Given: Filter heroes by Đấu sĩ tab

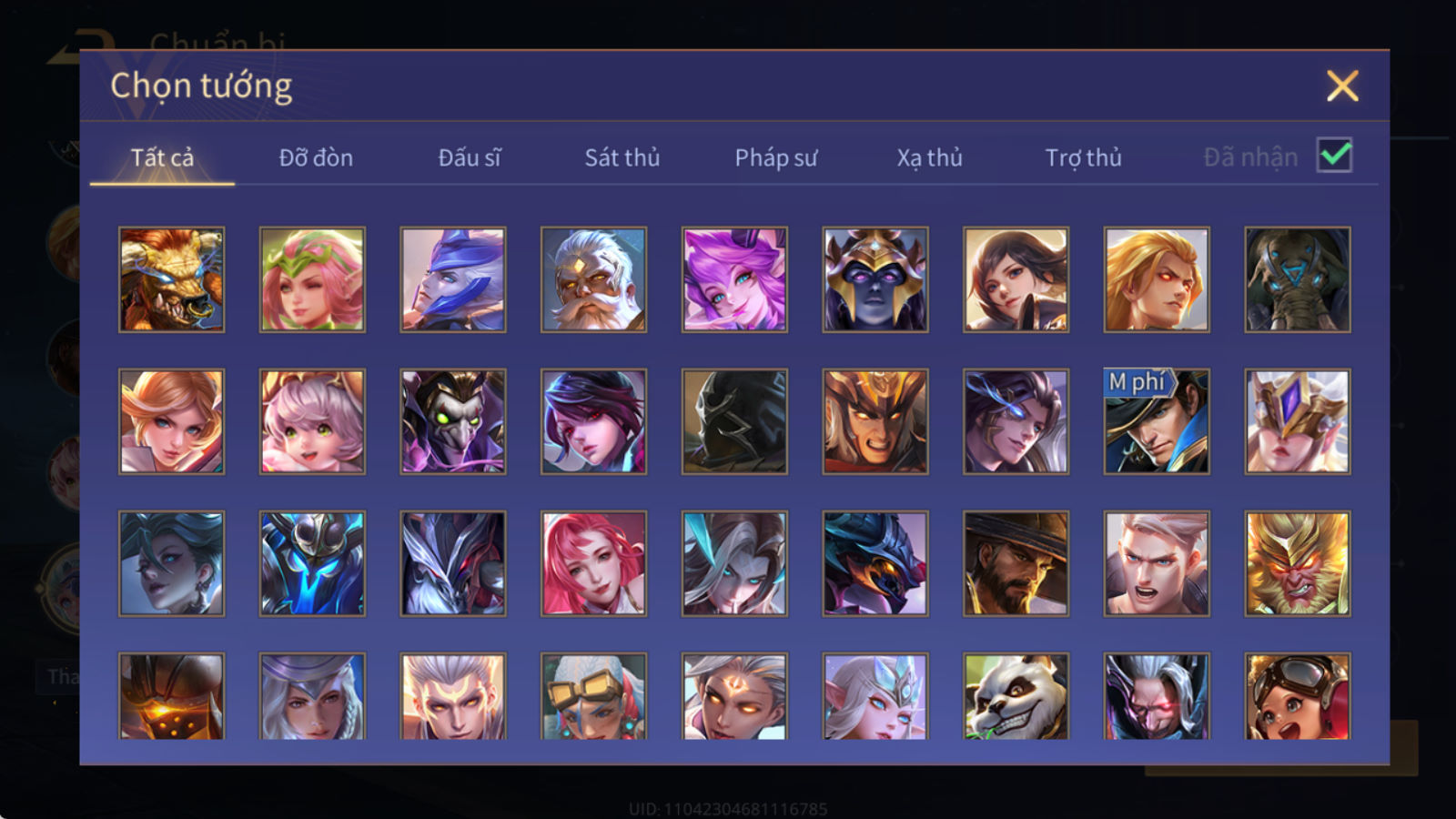Looking at the screenshot, I should pos(470,157).
